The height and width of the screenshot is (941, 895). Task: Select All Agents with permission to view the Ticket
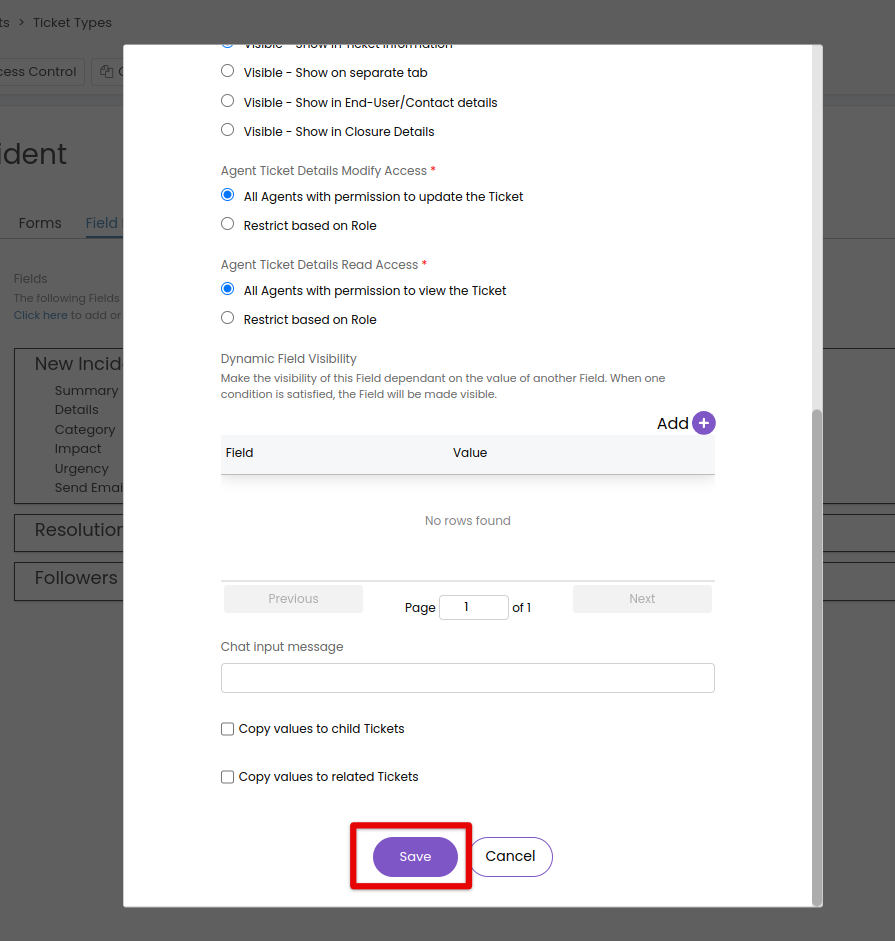pos(227,290)
